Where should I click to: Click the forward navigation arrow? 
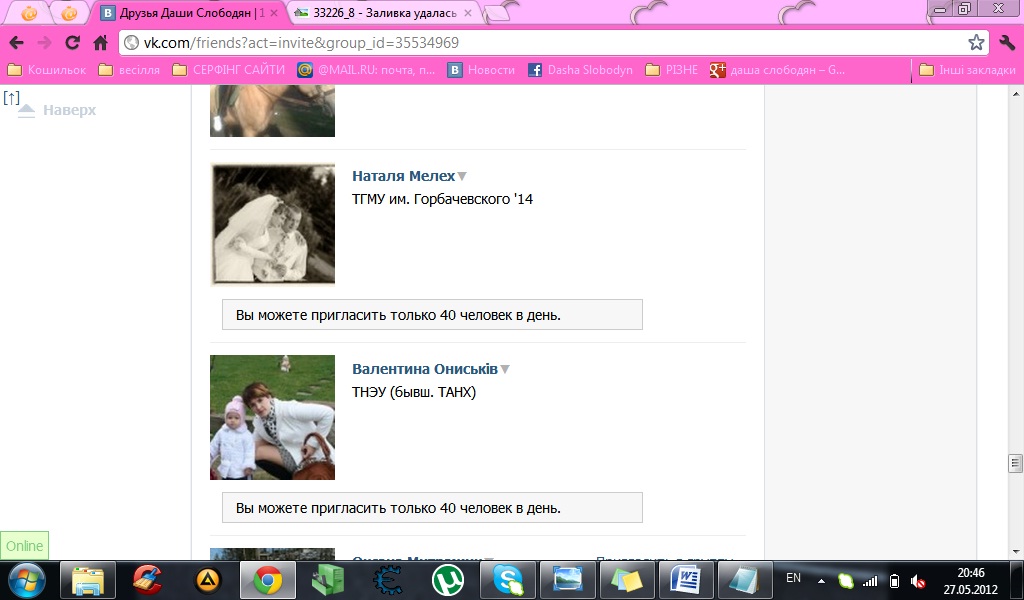click(44, 43)
